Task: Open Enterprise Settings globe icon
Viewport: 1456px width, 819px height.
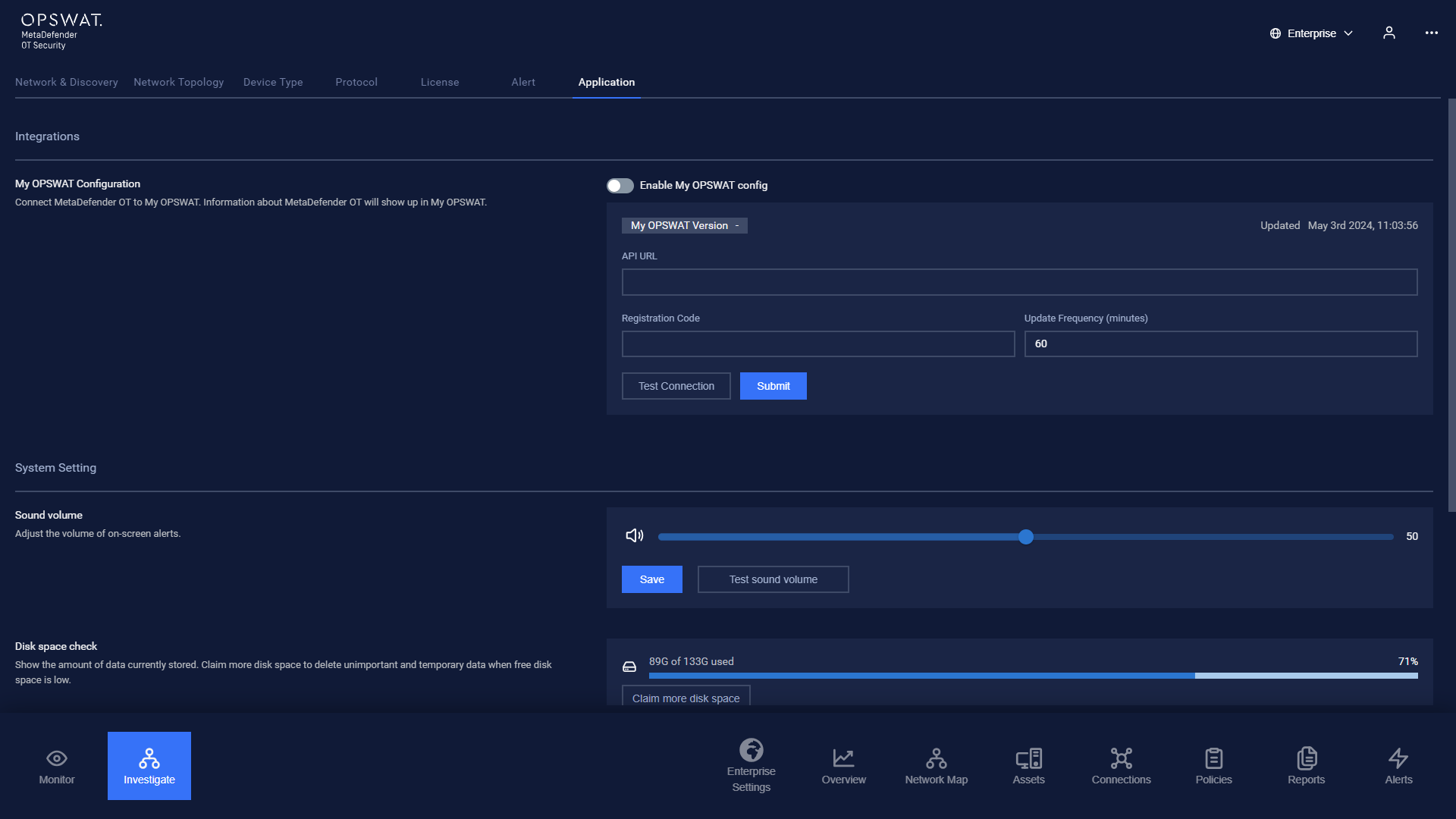Action: [752, 750]
